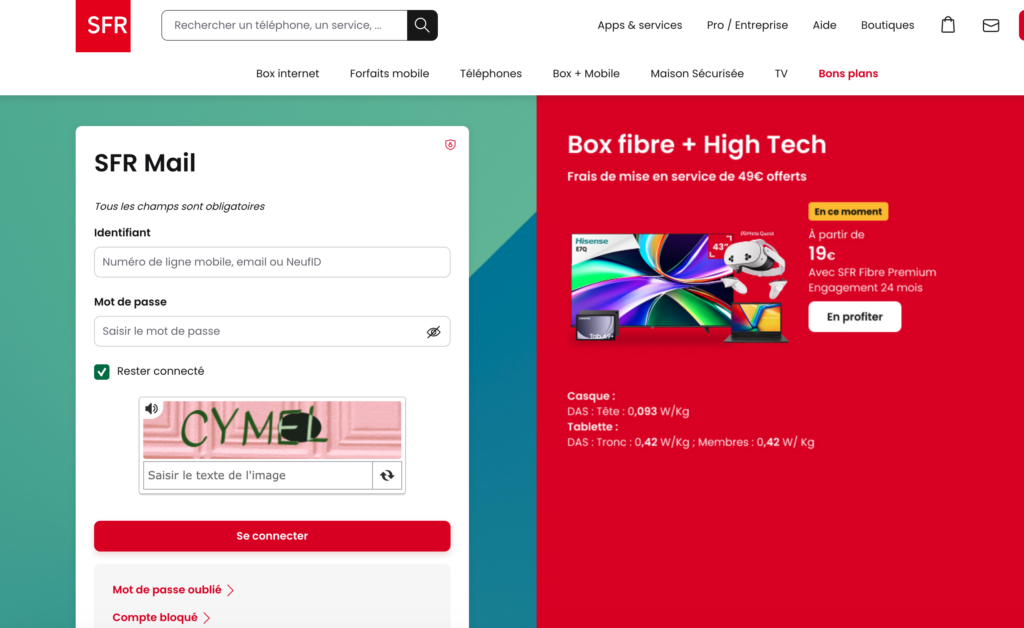The height and width of the screenshot is (628, 1024).
Task: Focus the Identifiant input field
Action: (x=272, y=262)
